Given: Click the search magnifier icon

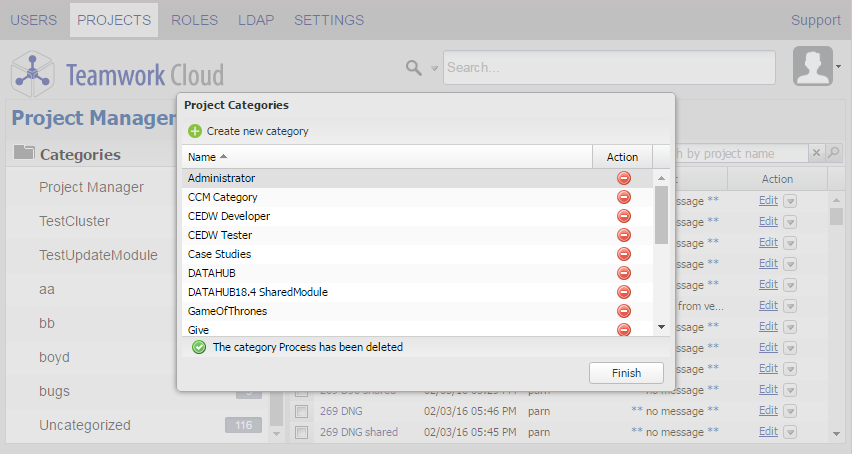Looking at the screenshot, I should pyautogui.click(x=413, y=68).
